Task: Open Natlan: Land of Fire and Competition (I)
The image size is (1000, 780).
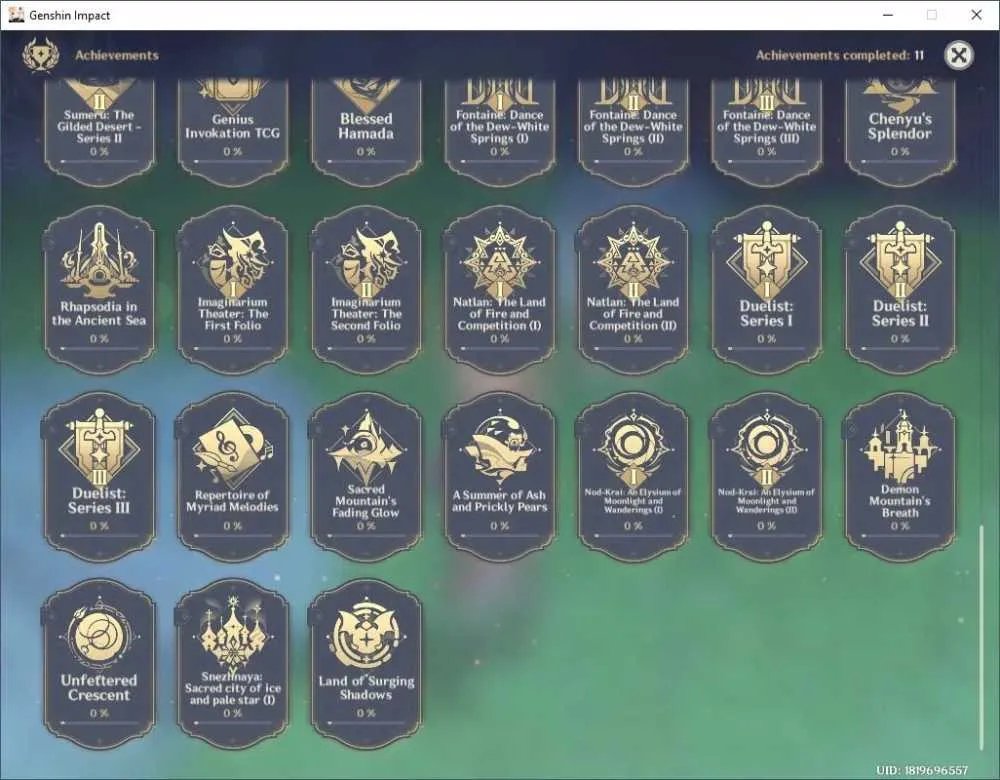Action: [499, 290]
